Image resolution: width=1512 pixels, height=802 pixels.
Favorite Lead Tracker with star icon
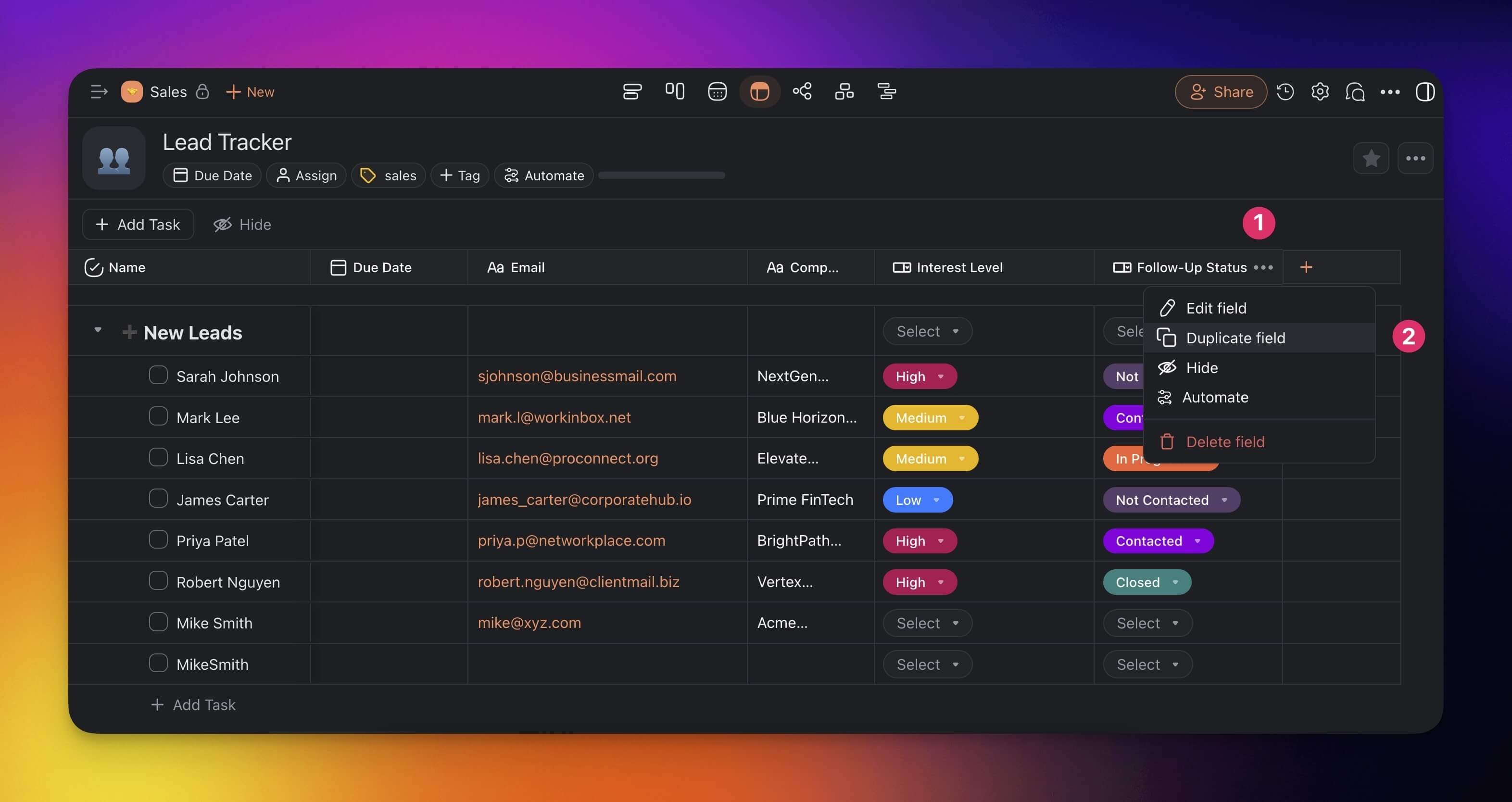click(1371, 158)
